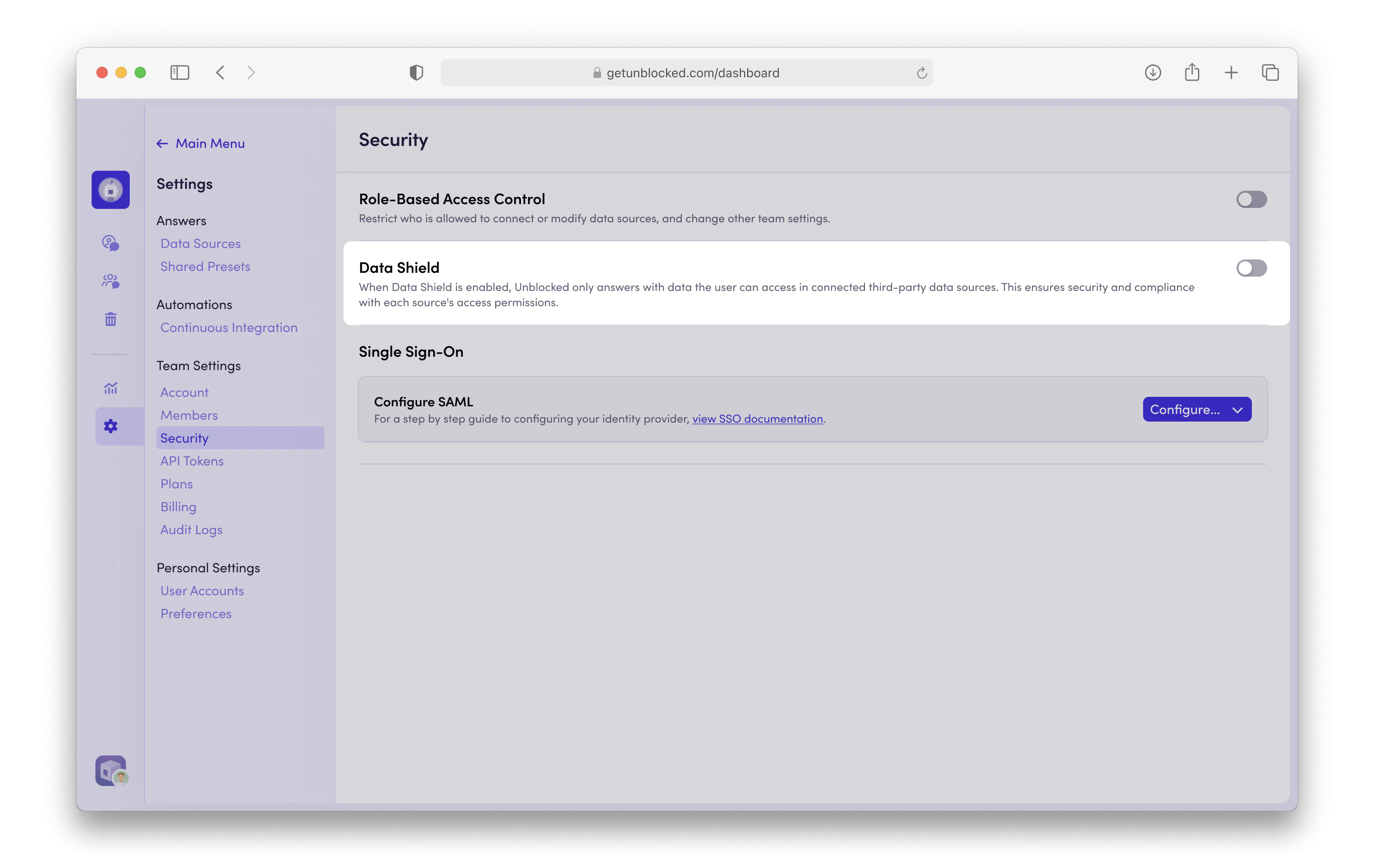This screenshot has width=1374, height=868.
Task: Open Continuous Integration settings
Action: click(229, 327)
